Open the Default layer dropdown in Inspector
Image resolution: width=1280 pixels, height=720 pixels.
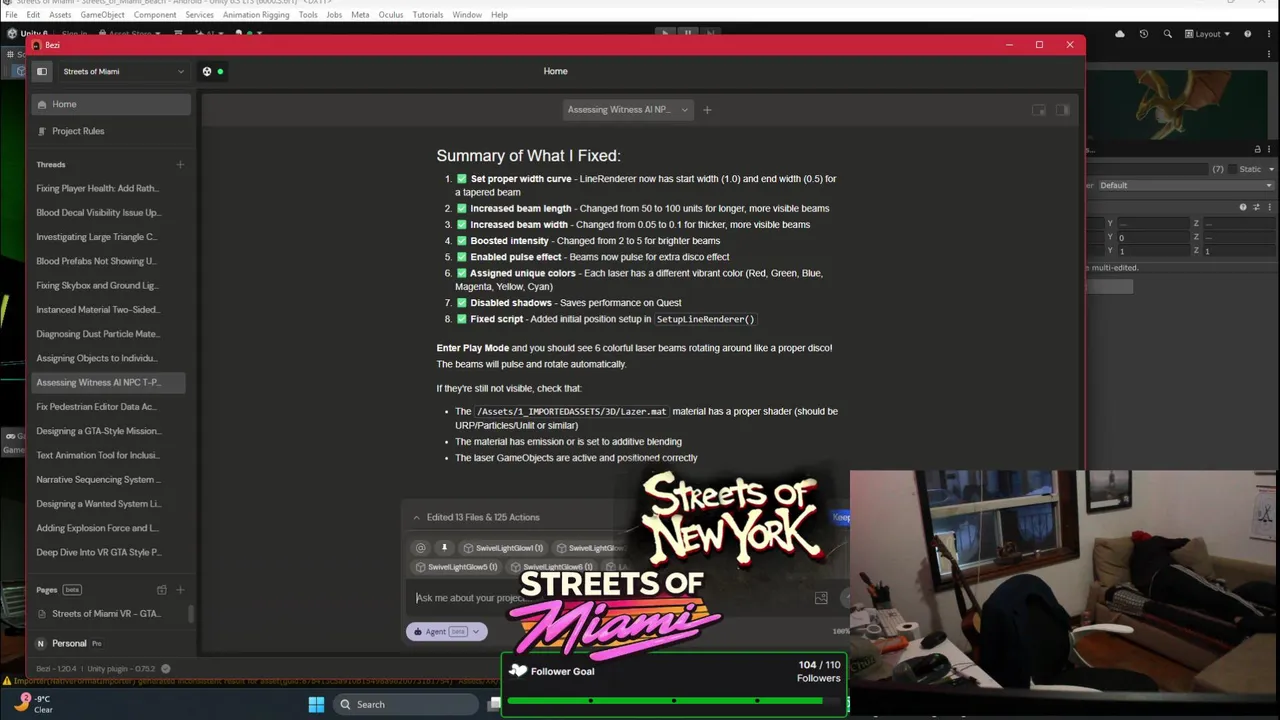[x=1186, y=185]
